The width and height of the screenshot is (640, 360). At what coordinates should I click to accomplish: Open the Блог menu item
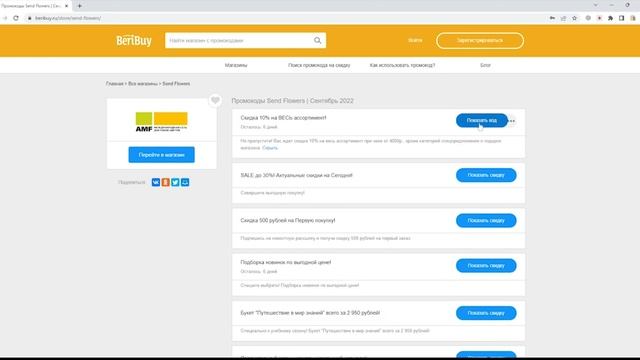(x=485, y=65)
